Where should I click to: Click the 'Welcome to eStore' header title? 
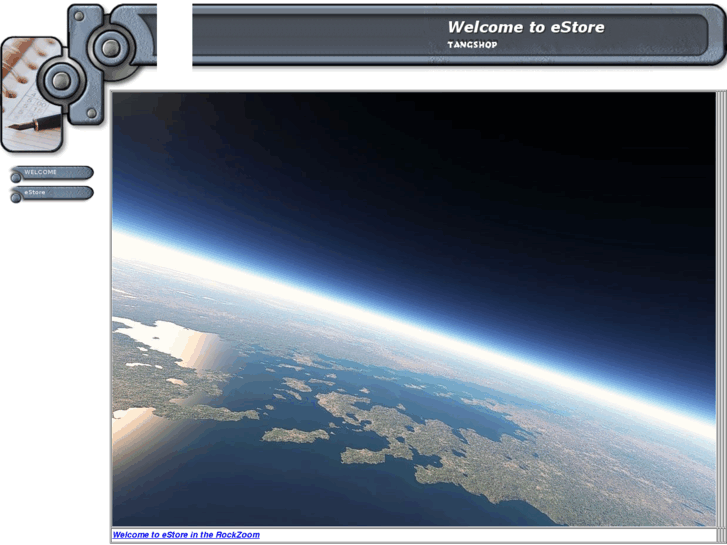point(526,27)
